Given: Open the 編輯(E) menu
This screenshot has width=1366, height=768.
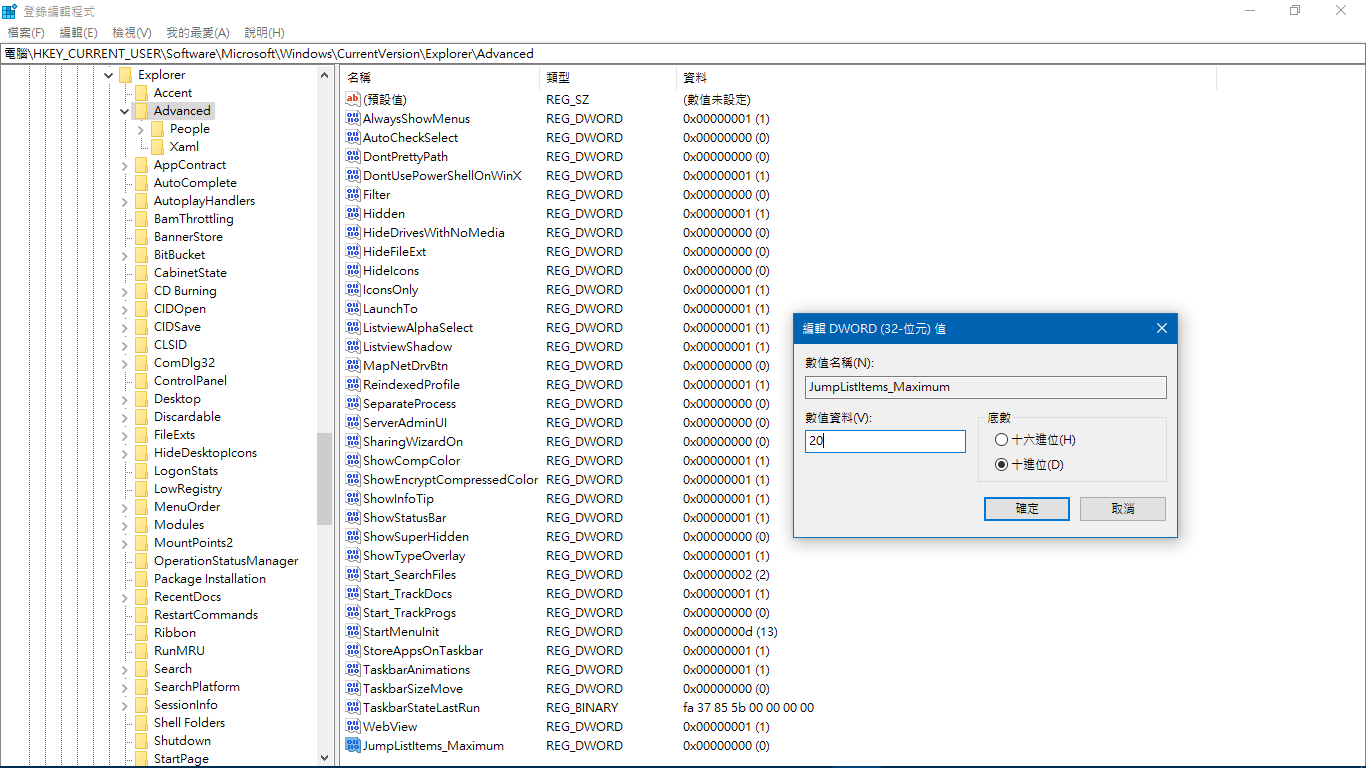Looking at the screenshot, I should click(x=78, y=33).
